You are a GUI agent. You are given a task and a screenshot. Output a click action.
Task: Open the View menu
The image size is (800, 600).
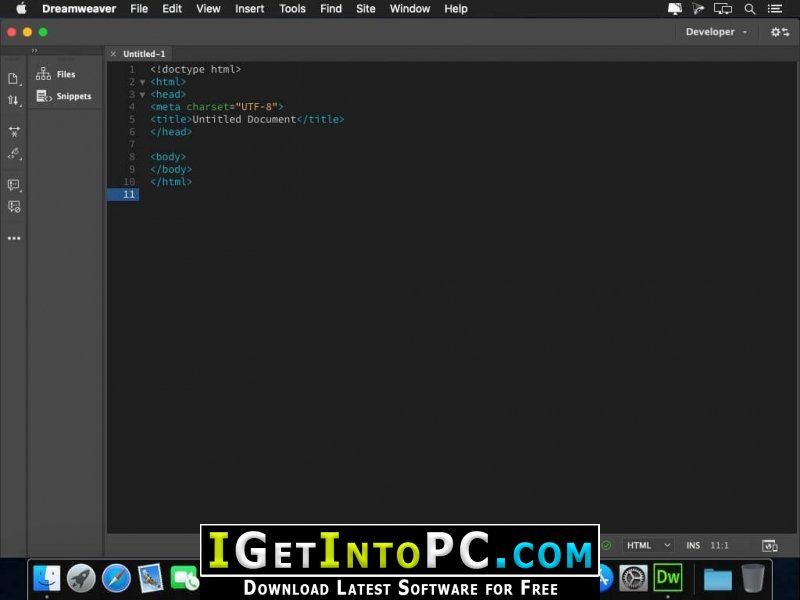[x=208, y=9]
